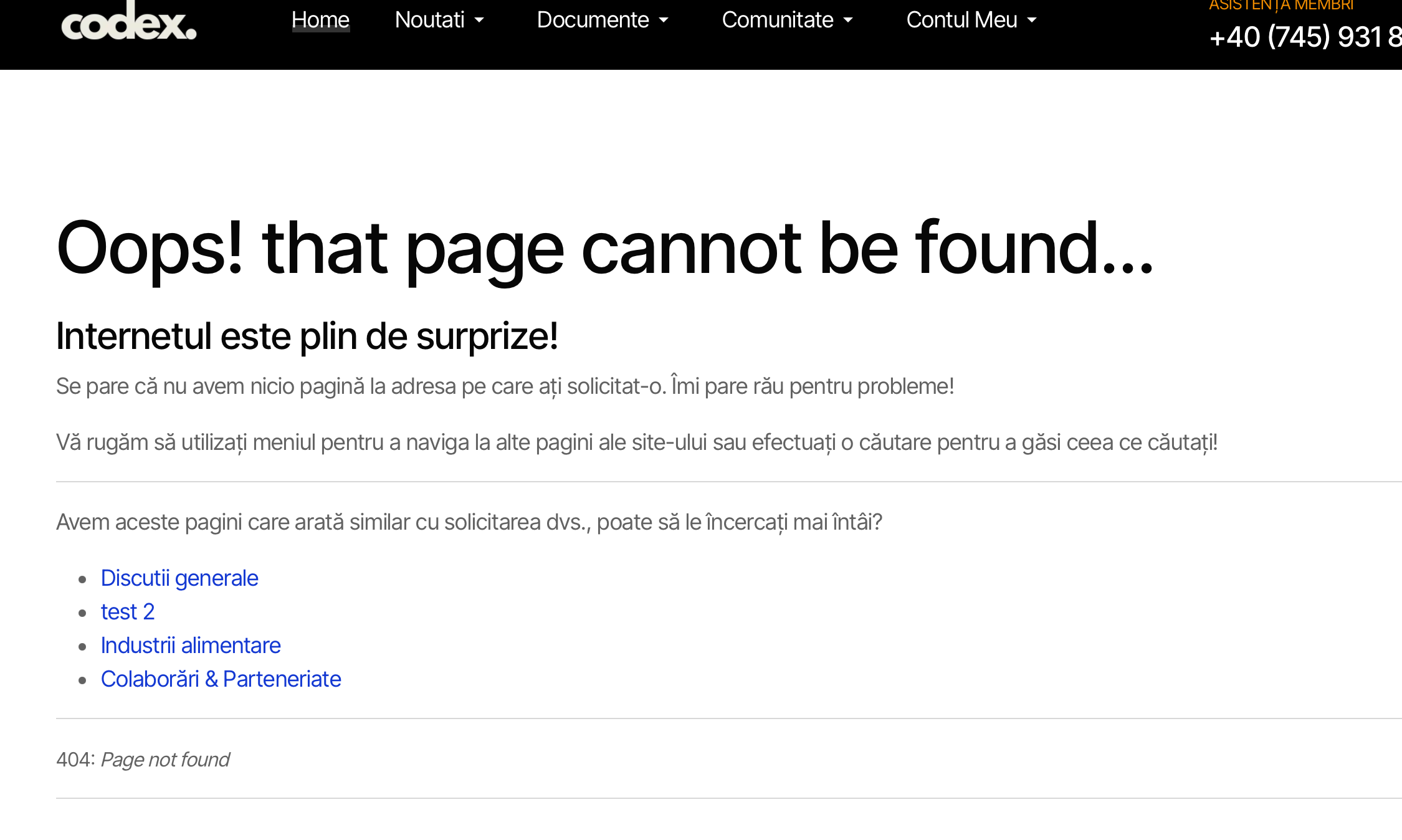
Task: Open the Contul Meu menu label
Action: tap(961, 20)
